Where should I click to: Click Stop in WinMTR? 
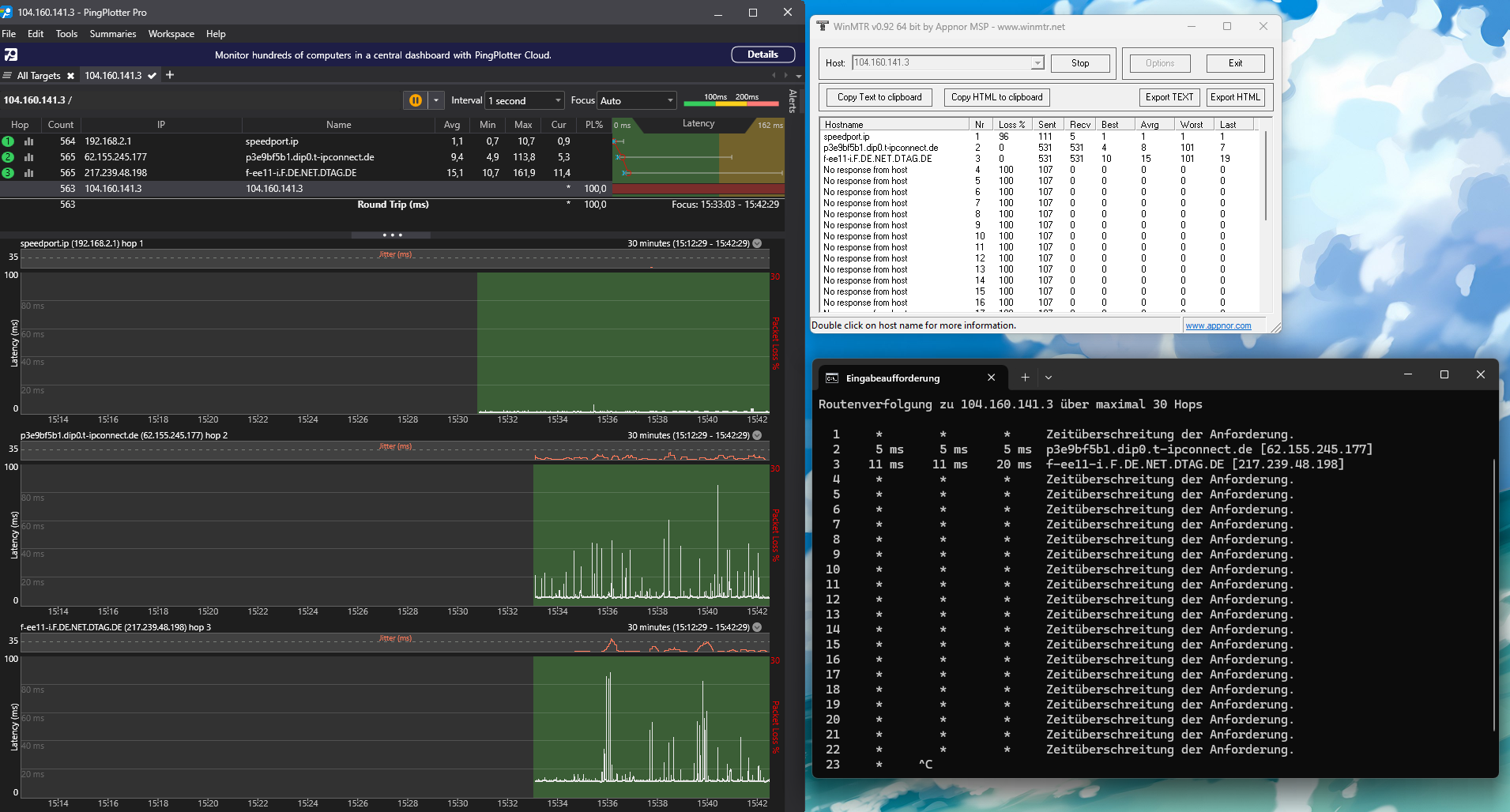pyautogui.click(x=1080, y=63)
